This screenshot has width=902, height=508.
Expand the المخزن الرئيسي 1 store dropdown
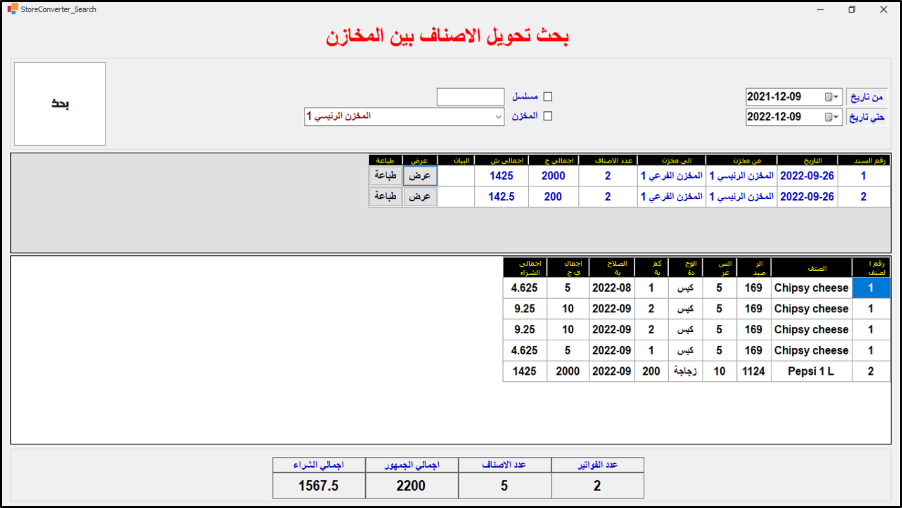coord(499,117)
